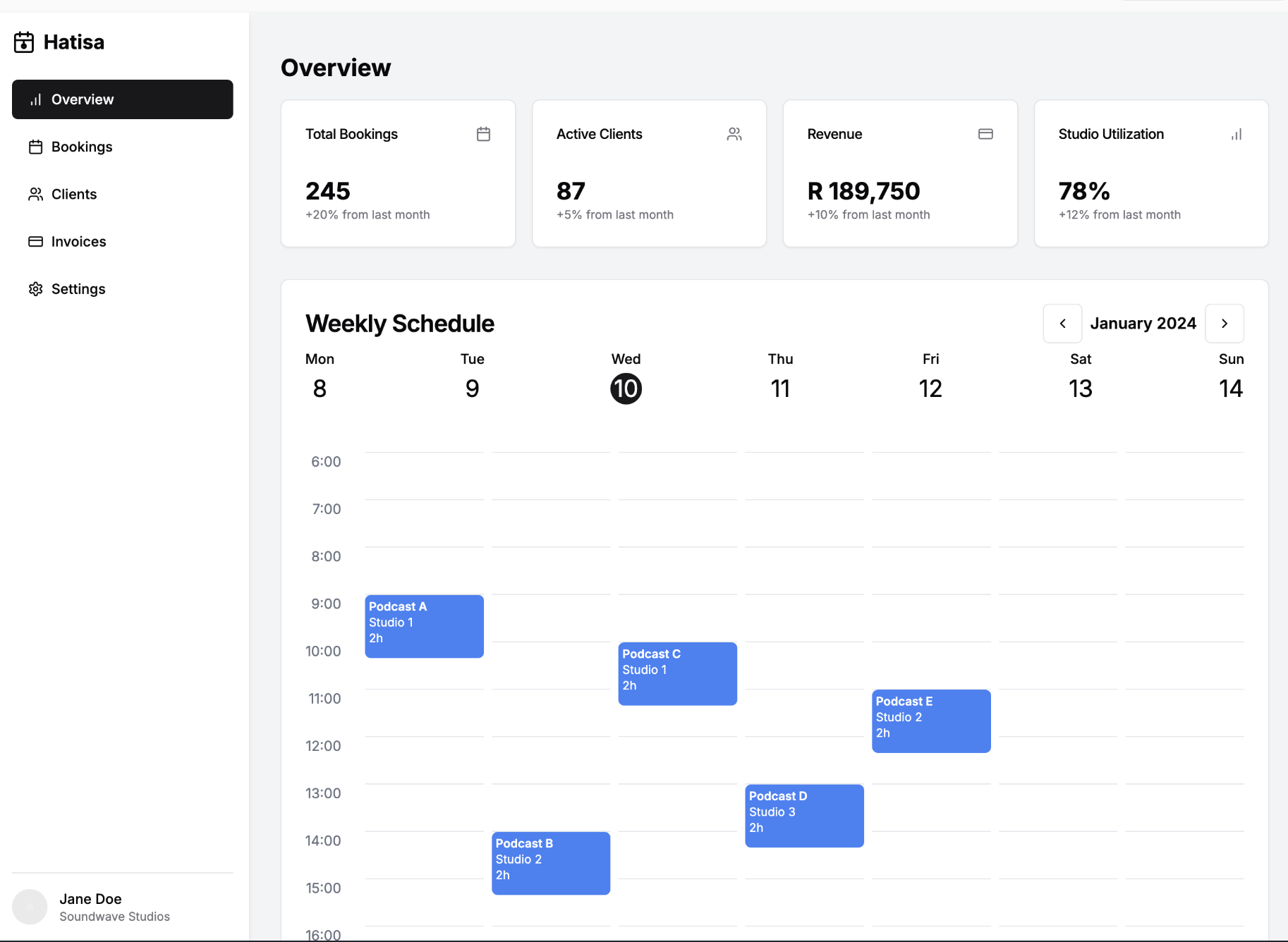
Task: Click '+12% from last month' text
Action: [1119, 214]
